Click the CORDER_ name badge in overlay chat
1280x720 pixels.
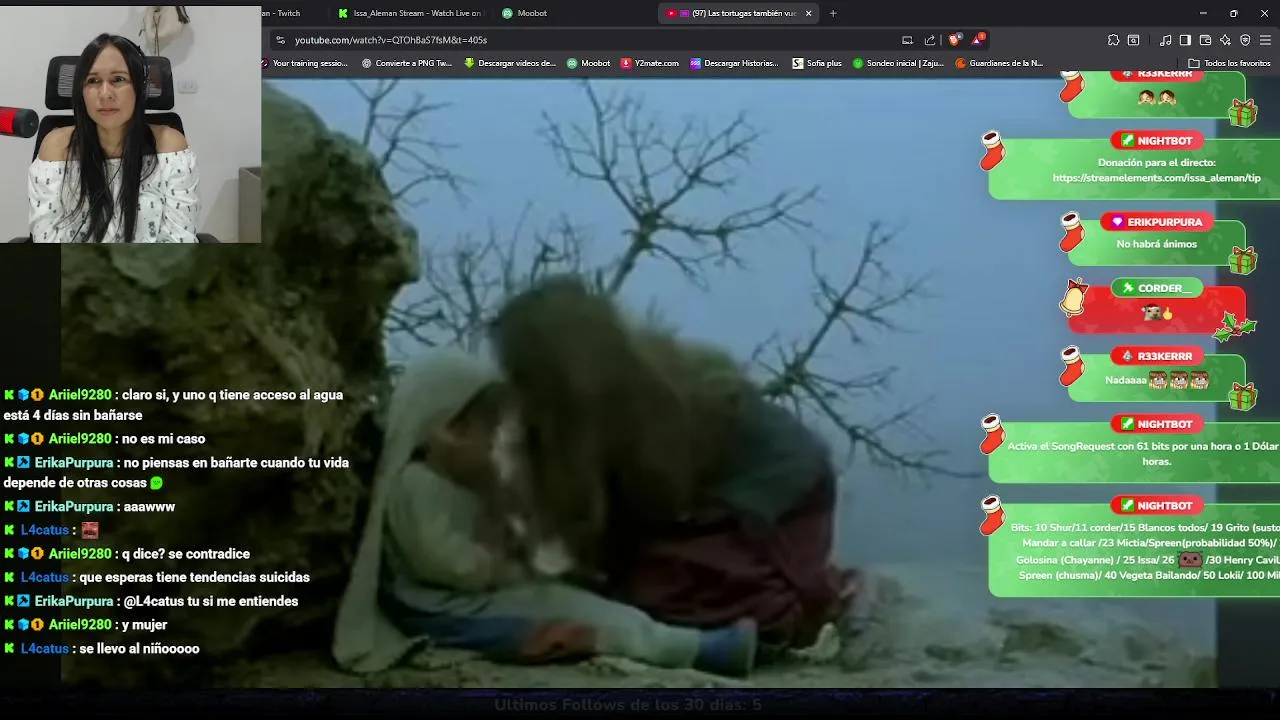click(x=1157, y=288)
